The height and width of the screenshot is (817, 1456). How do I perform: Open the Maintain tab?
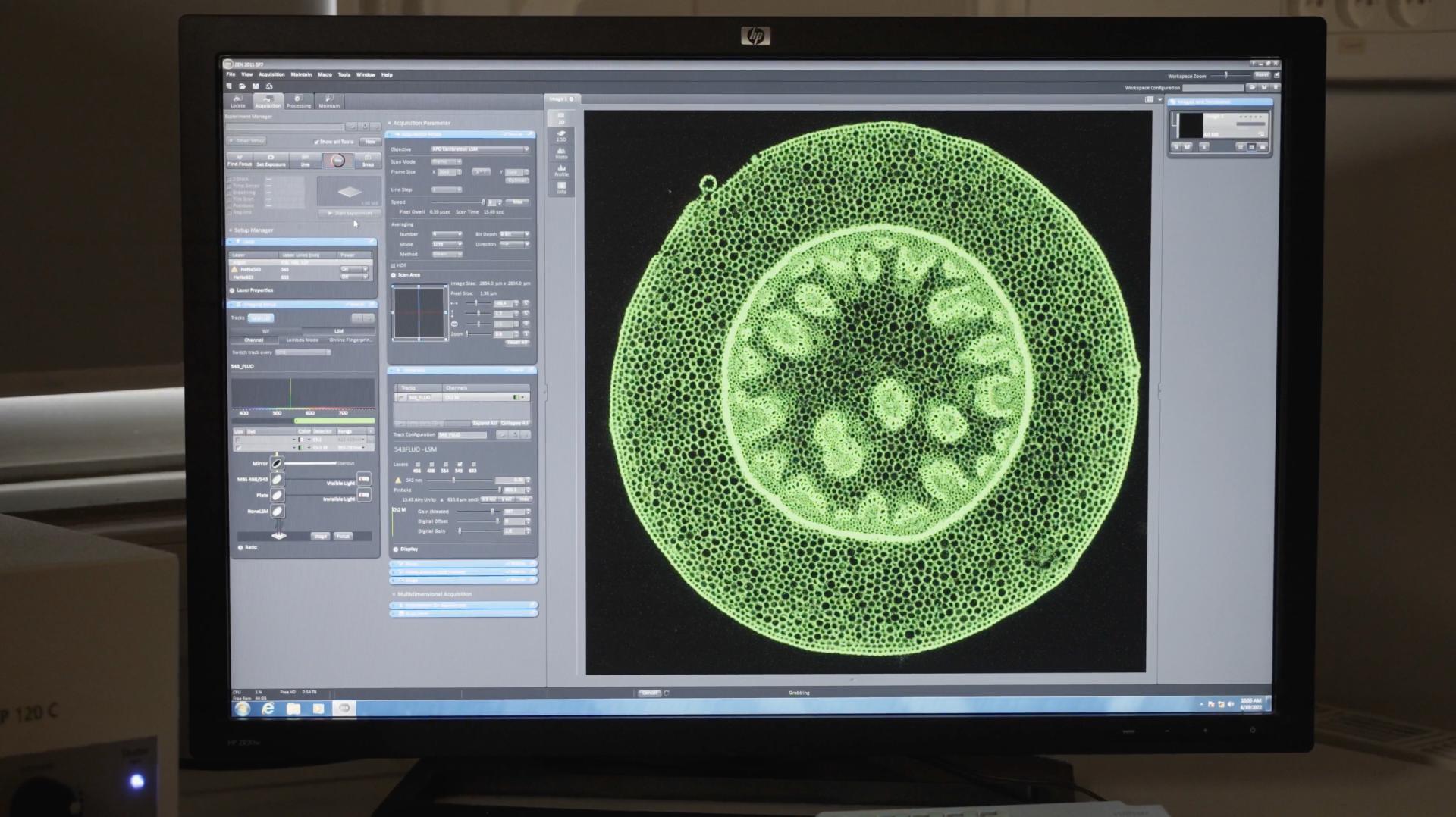[329, 101]
